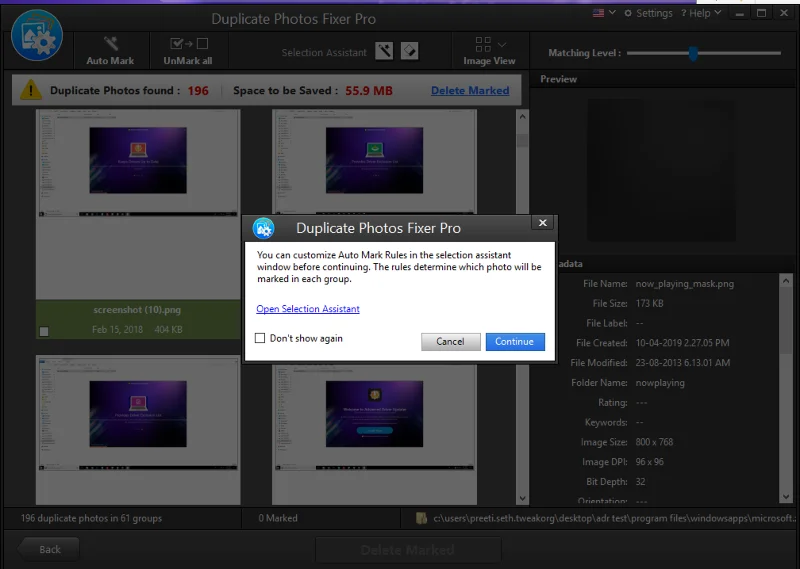The image size is (800, 569).
Task: Click the dialog's app icon in title bar
Action: pos(264,228)
